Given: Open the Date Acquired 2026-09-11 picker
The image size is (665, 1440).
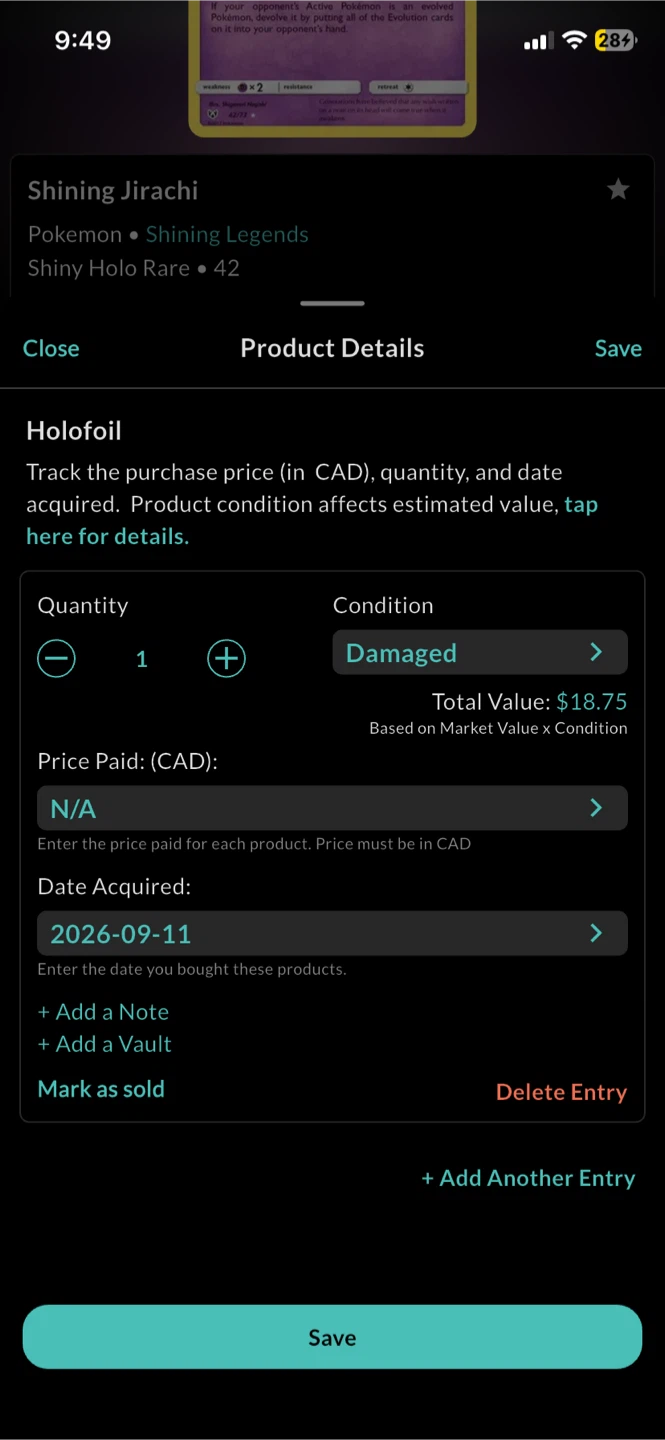Looking at the screenshot, I should click(x=332, y=933).
